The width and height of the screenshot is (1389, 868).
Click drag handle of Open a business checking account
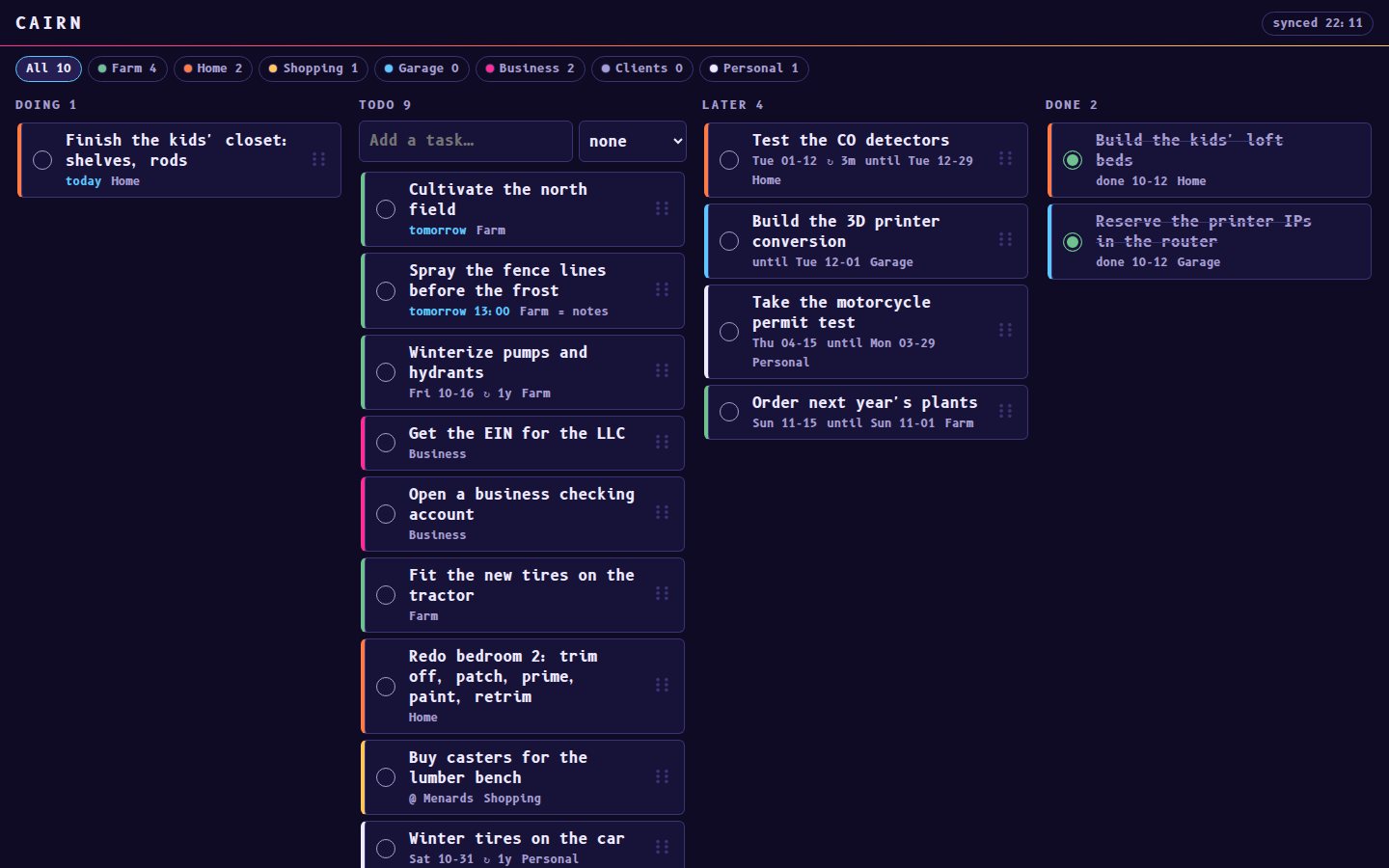pyautogui.click(x=662, y=512)
